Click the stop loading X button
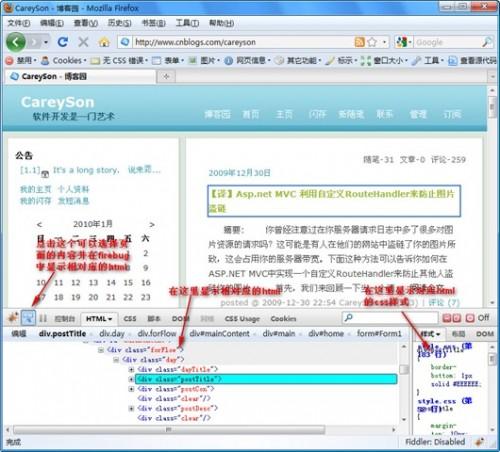Image resolution: width=500 pixels, height=452 pixels. tap(83, 42)
